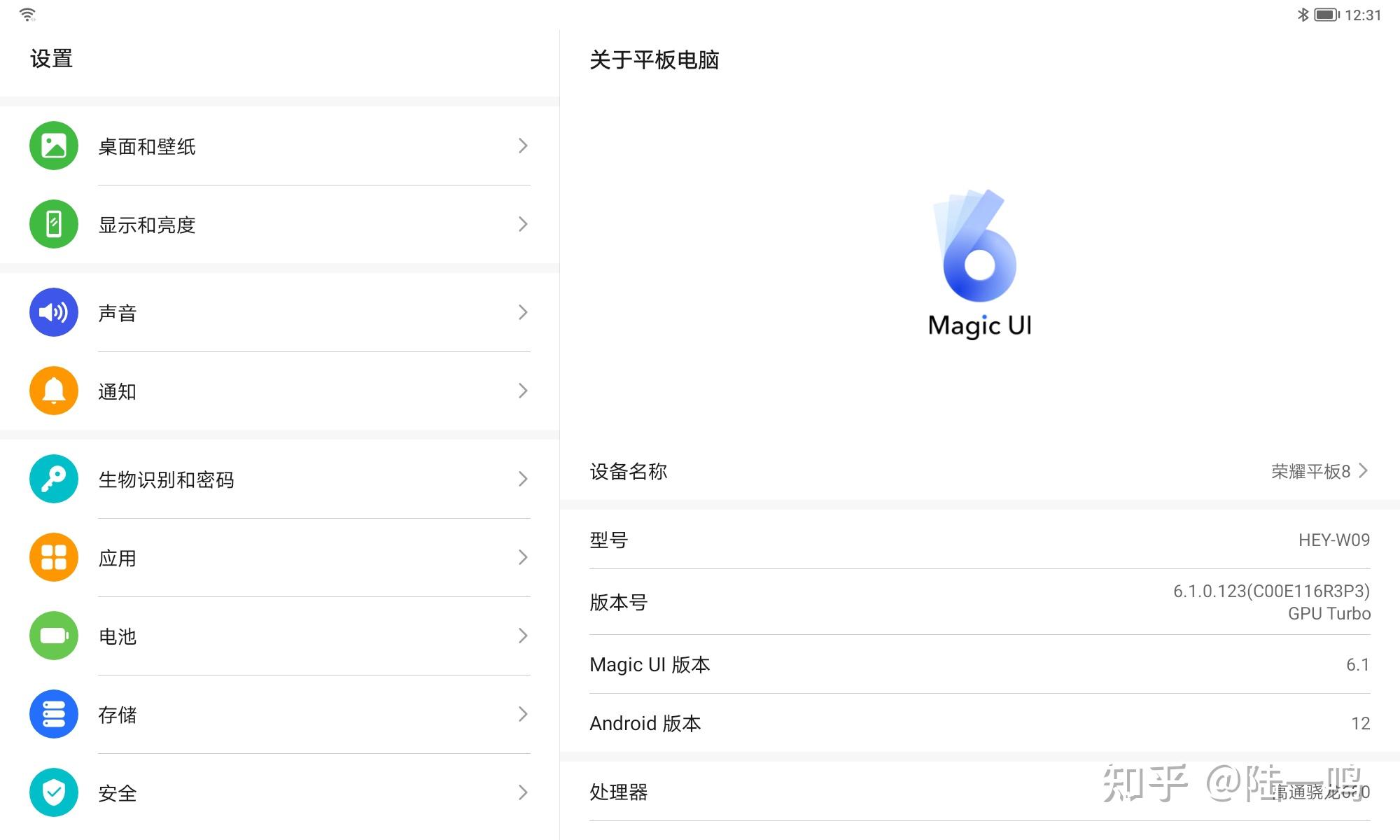
Task: Tap the blue speaker sound icon
Action: pyautogui.click(x=54, y=312)
